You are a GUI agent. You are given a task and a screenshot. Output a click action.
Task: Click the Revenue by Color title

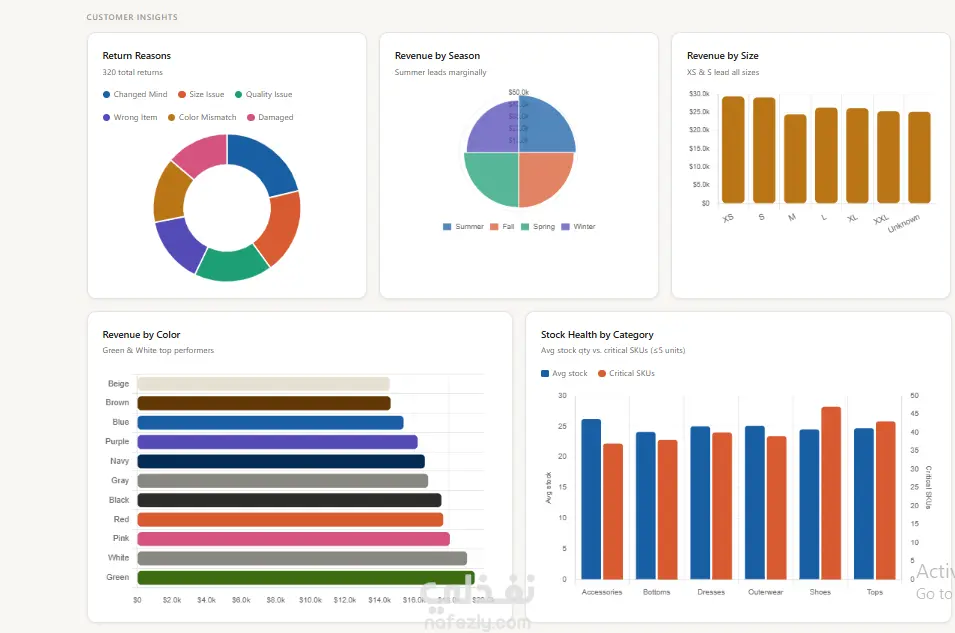click(141, 334)
